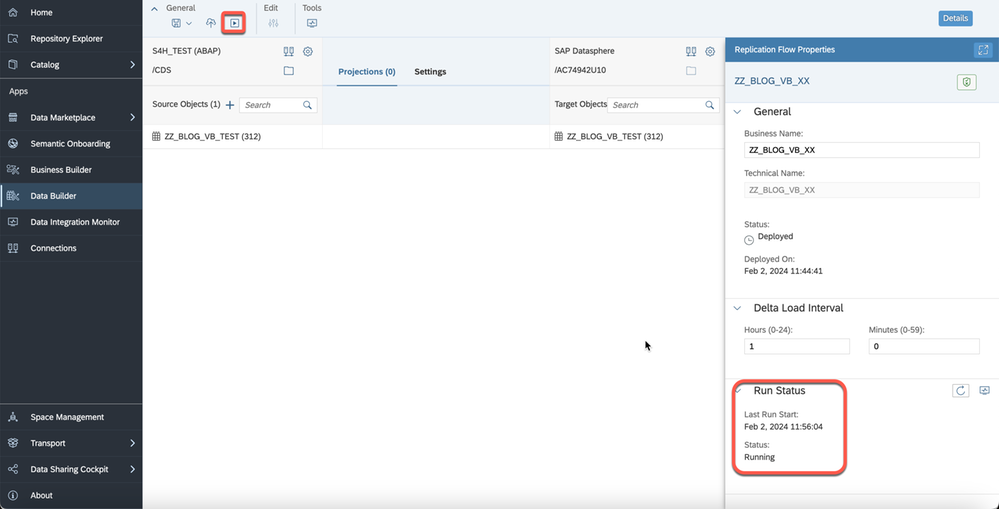Click the ZZ_BLOG_VB_XX flow title
Image resolution: width=999 pixels, height=509 pixels.
click(772, 82)
